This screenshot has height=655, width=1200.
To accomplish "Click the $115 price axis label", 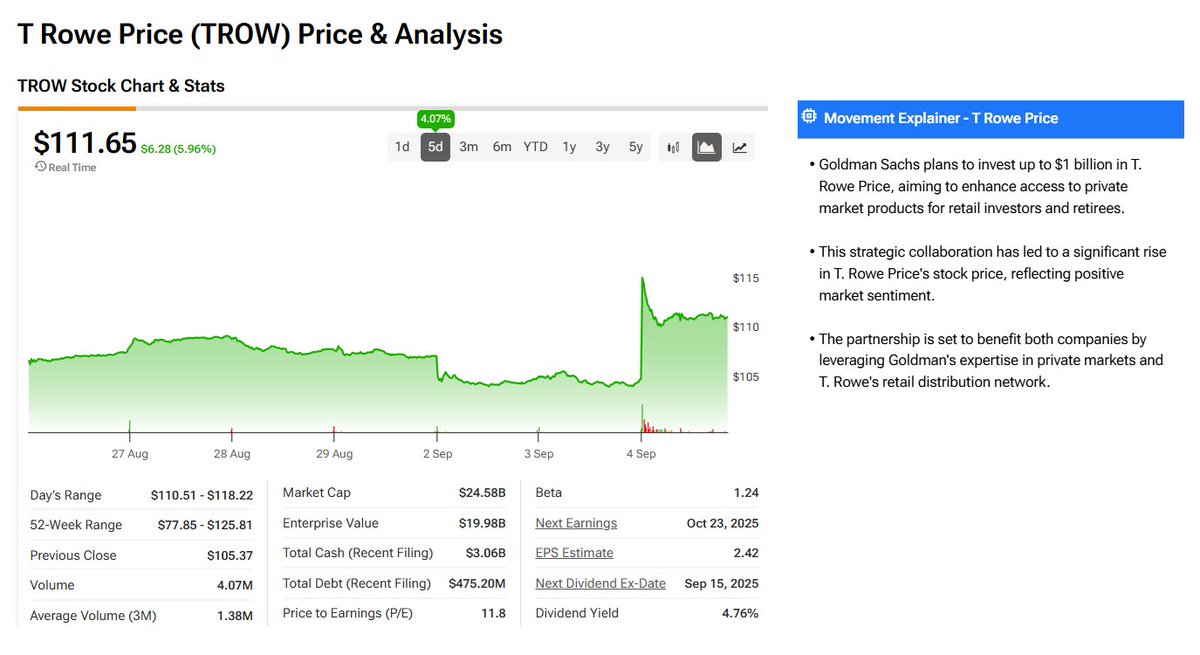I will point(745,277).
